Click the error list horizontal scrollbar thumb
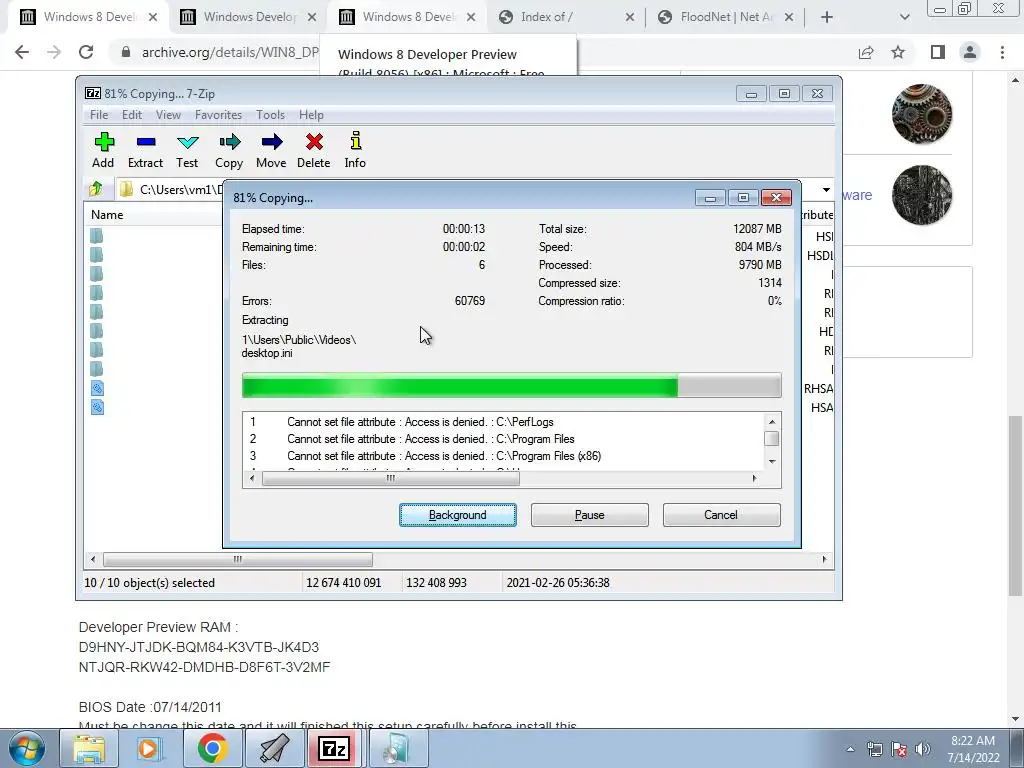1024x768 pixels. click(391, 478)
